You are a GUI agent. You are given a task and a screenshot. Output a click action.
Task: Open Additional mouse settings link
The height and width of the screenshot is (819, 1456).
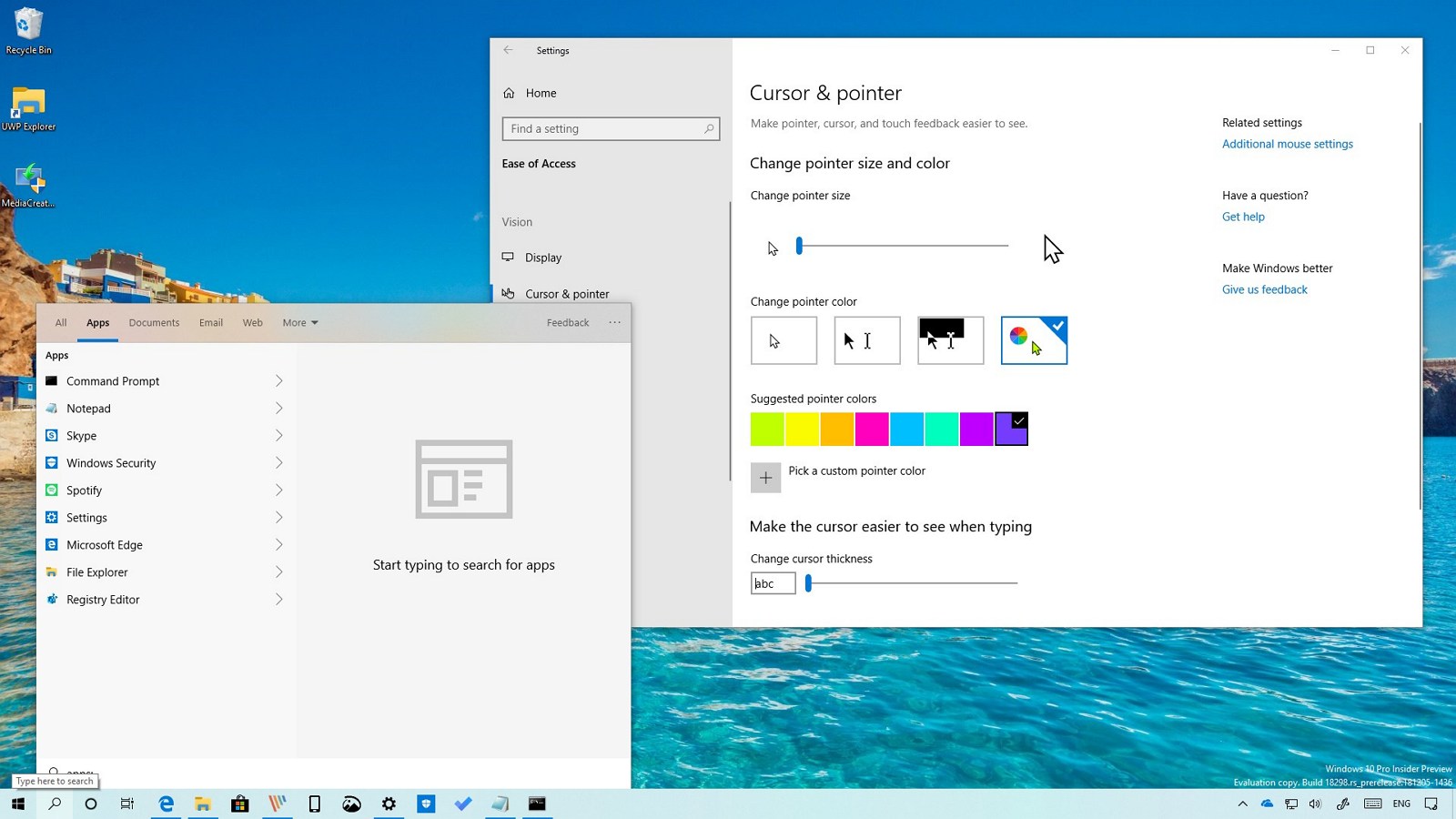point(1287,144)
